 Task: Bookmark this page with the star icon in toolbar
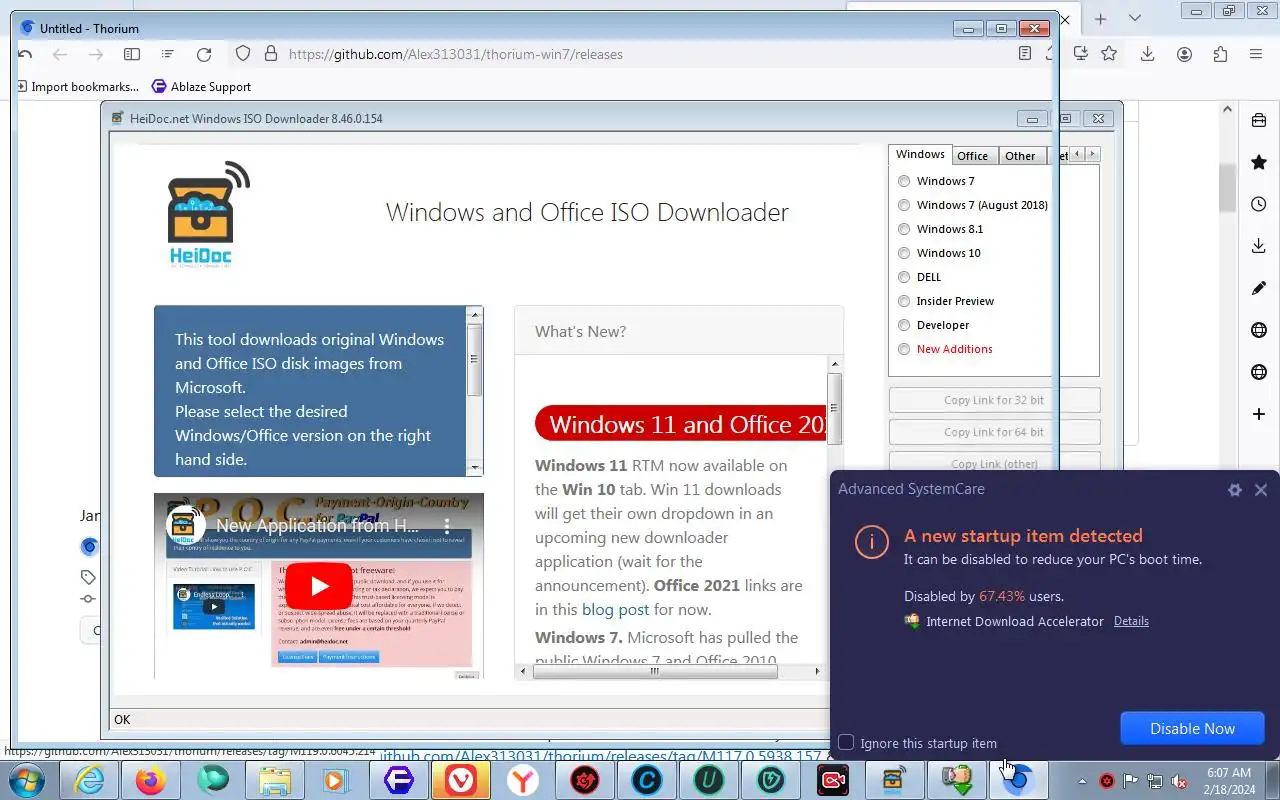pos(1109,54)
